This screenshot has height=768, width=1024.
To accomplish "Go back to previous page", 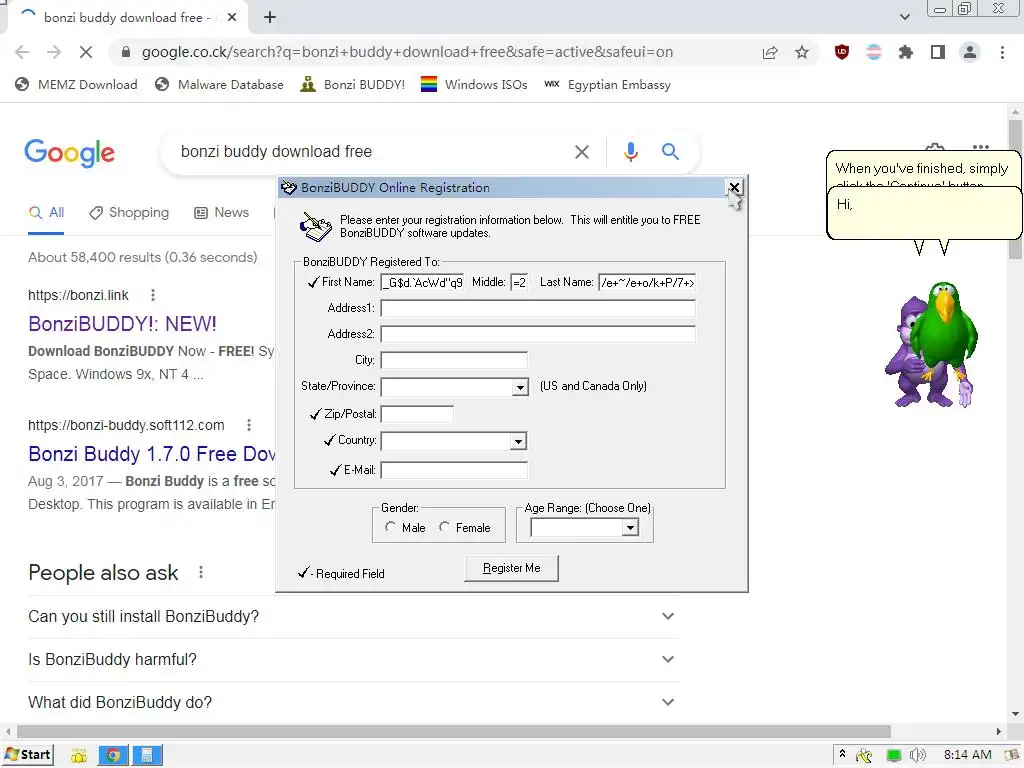I will 22,52.
